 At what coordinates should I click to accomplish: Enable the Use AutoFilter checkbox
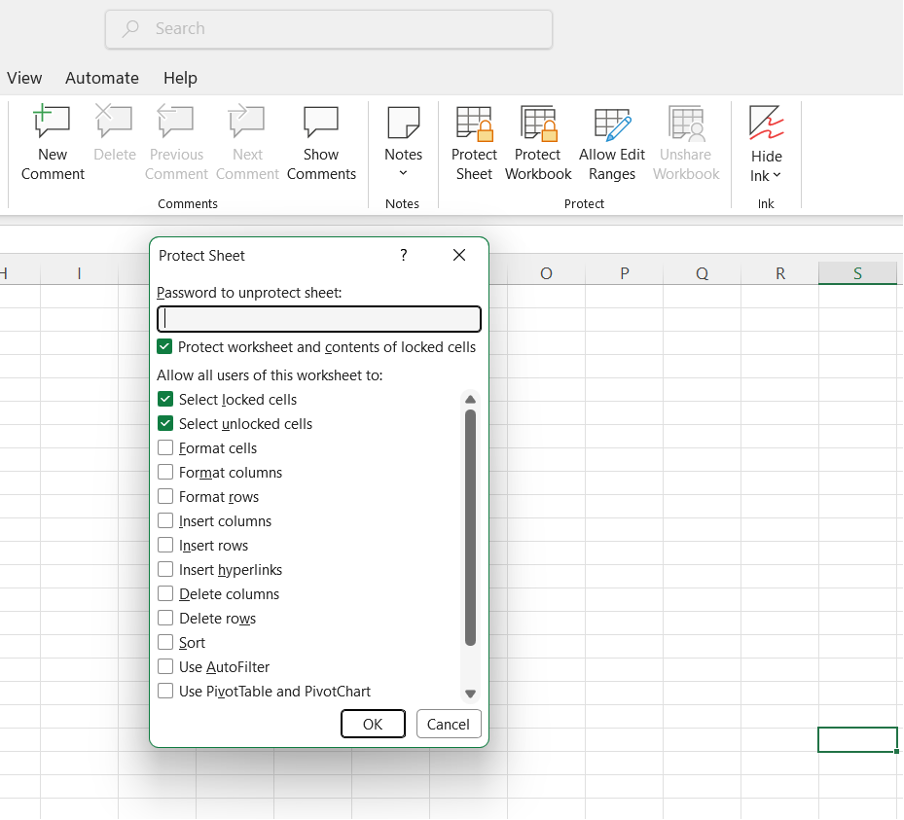coord(166,666)
